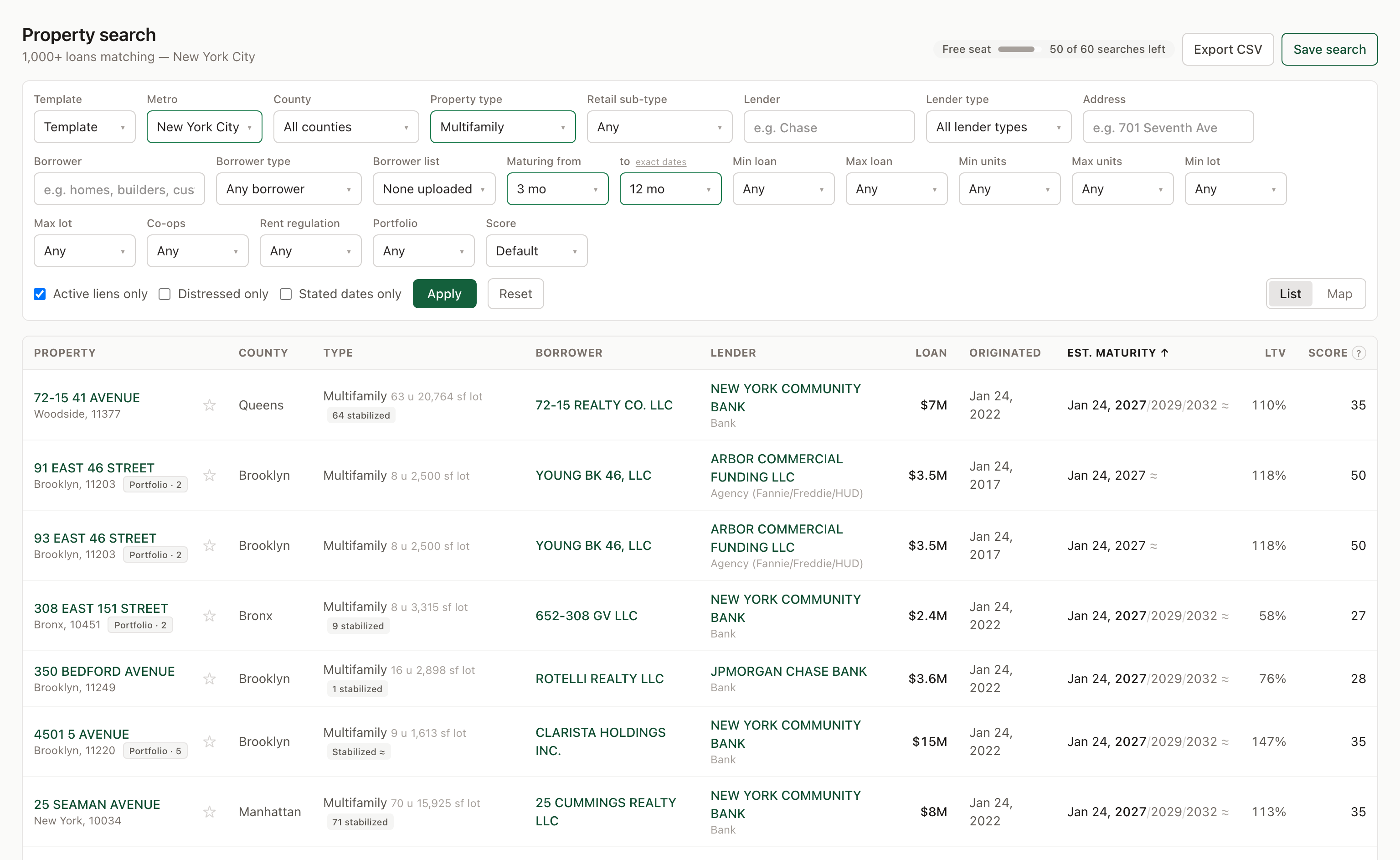Open the Rent regulation dropdown
Viewport: 1400px width, 860px height.
click(x=311, y=251)
